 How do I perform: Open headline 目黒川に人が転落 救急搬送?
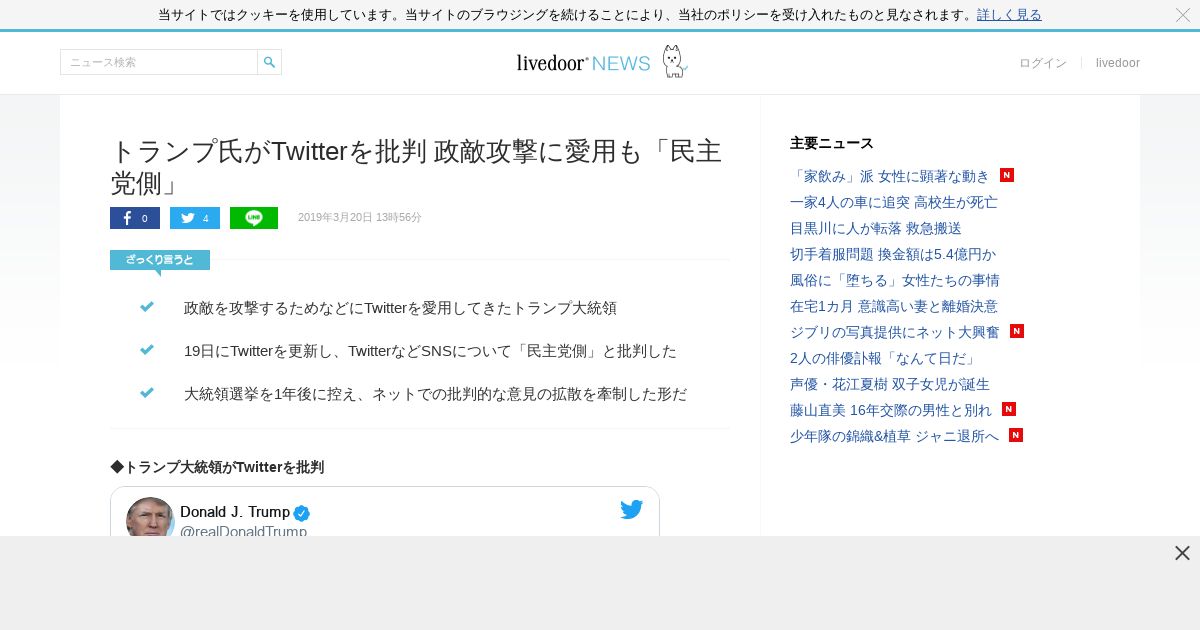coord(876,228)
